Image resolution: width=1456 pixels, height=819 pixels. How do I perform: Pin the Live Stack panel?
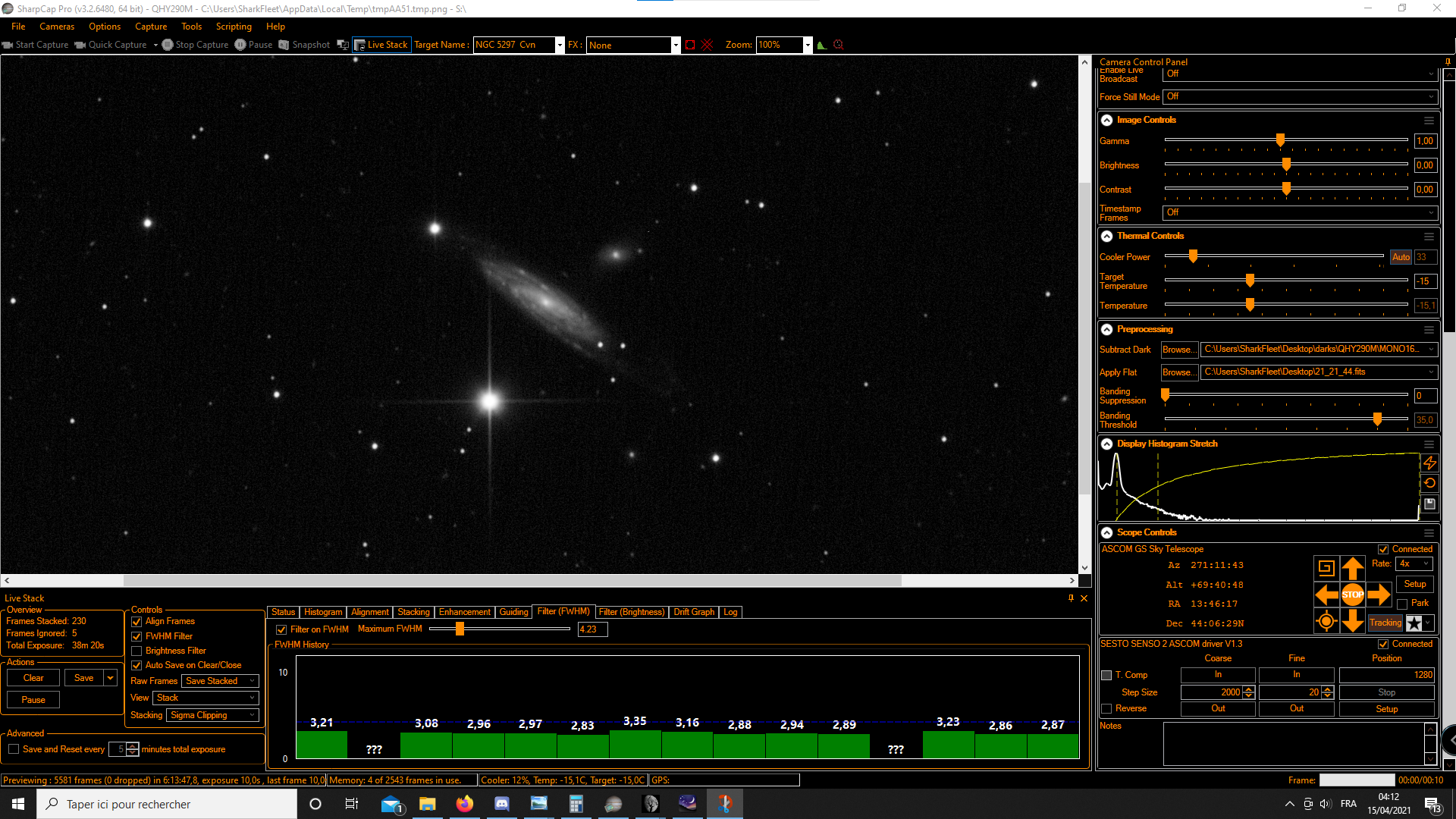[x=1071, y=598]
